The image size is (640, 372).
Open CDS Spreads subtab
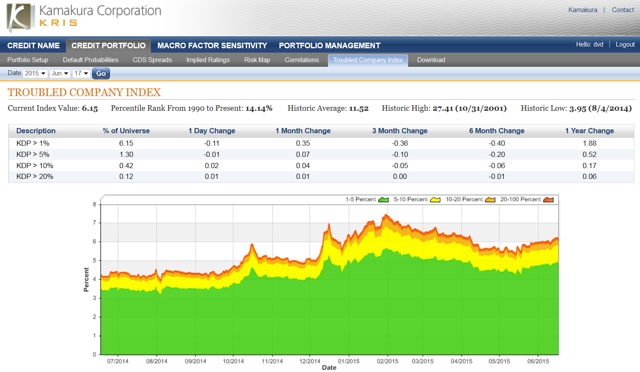[x=152, y=60]
